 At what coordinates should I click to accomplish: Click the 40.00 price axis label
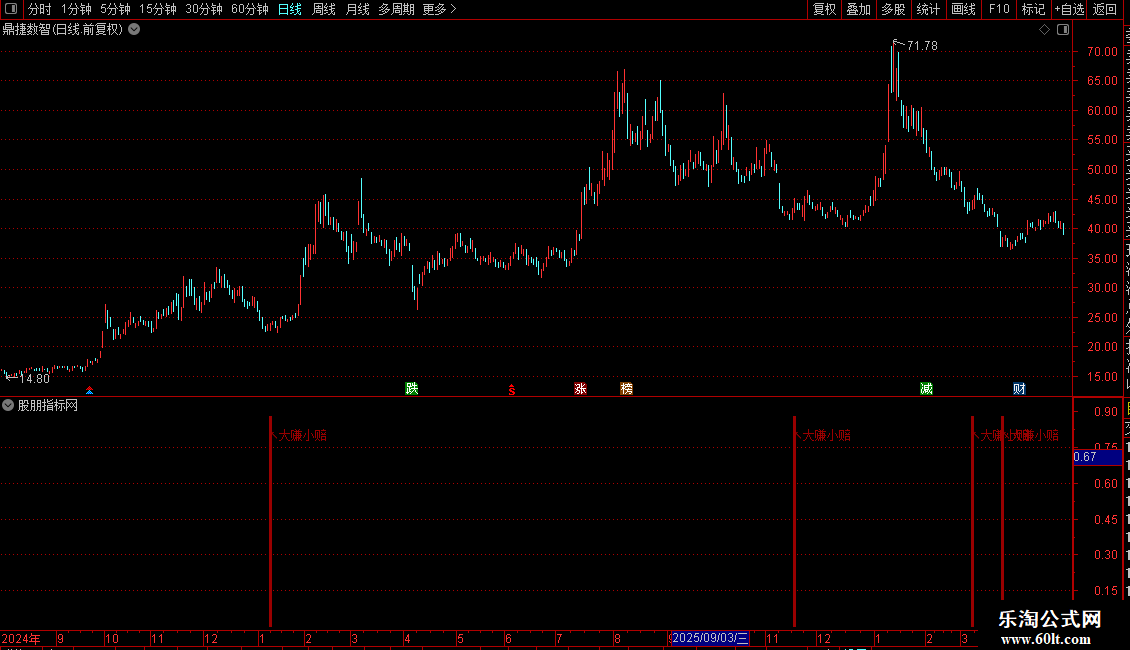[1103, 229]
